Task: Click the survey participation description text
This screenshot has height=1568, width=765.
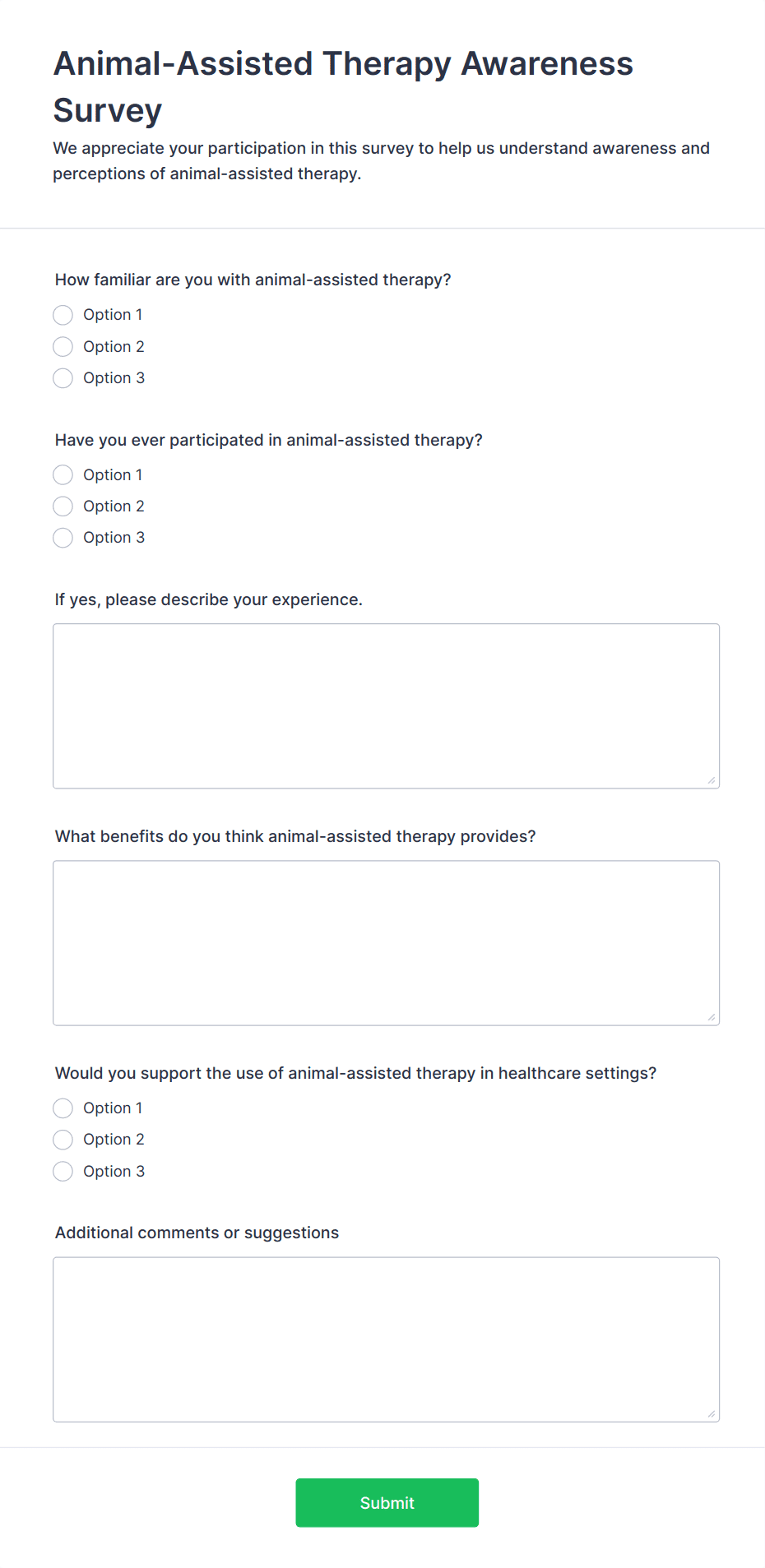Action: pos(381,160)
